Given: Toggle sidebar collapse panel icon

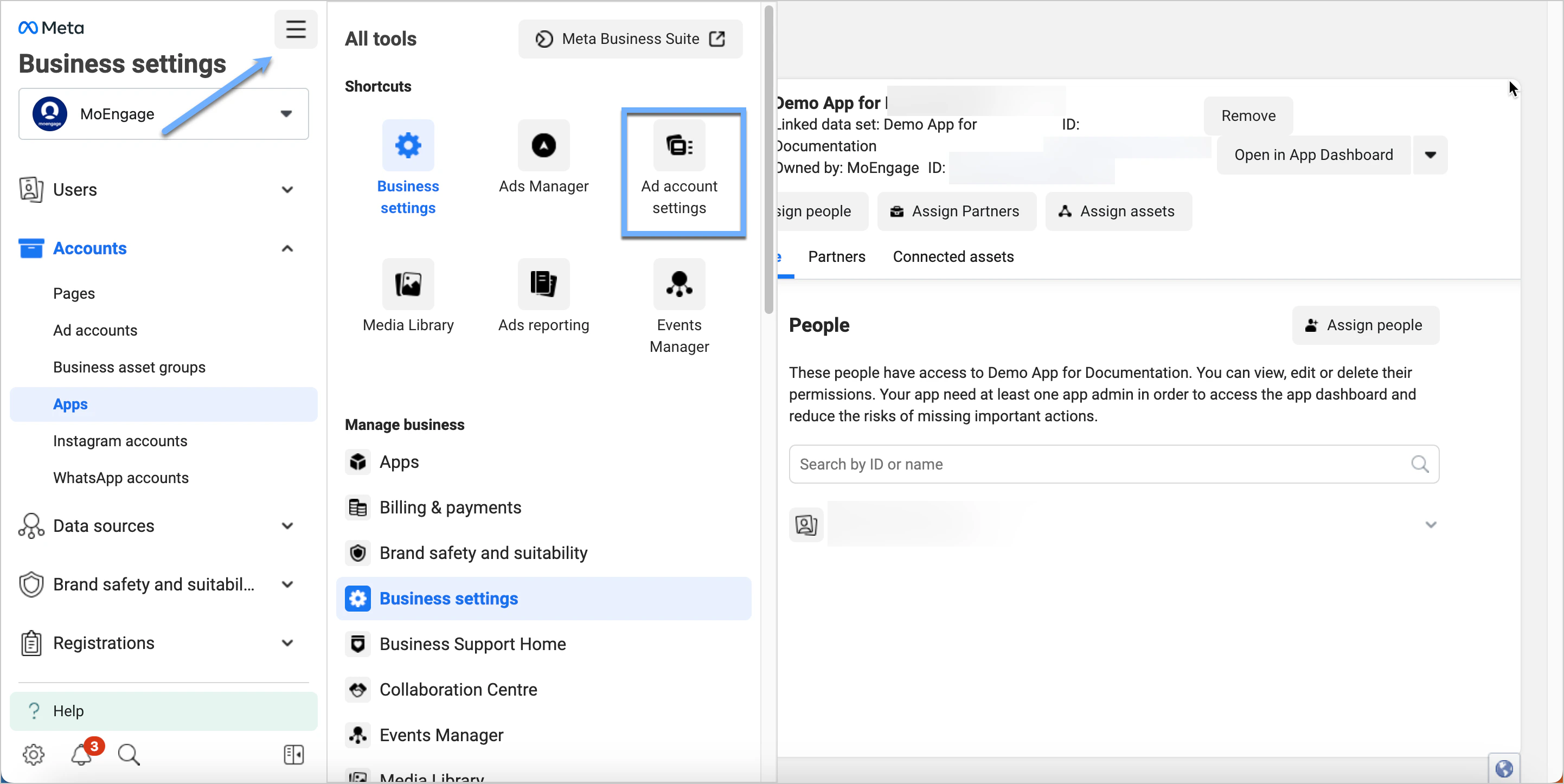Looking at the screenshot, I should (294, 754).
